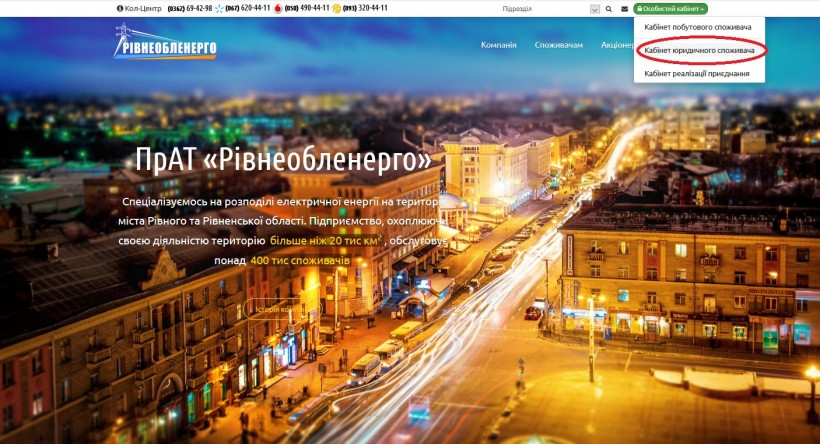Click the ПрАТ «Рівнеобленерго» heading

(283, 160)
